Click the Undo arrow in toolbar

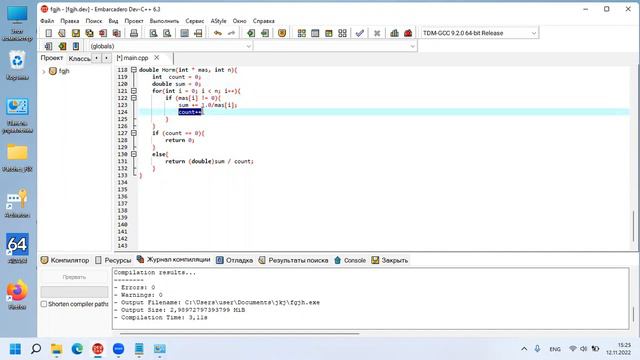pos(218,33)
